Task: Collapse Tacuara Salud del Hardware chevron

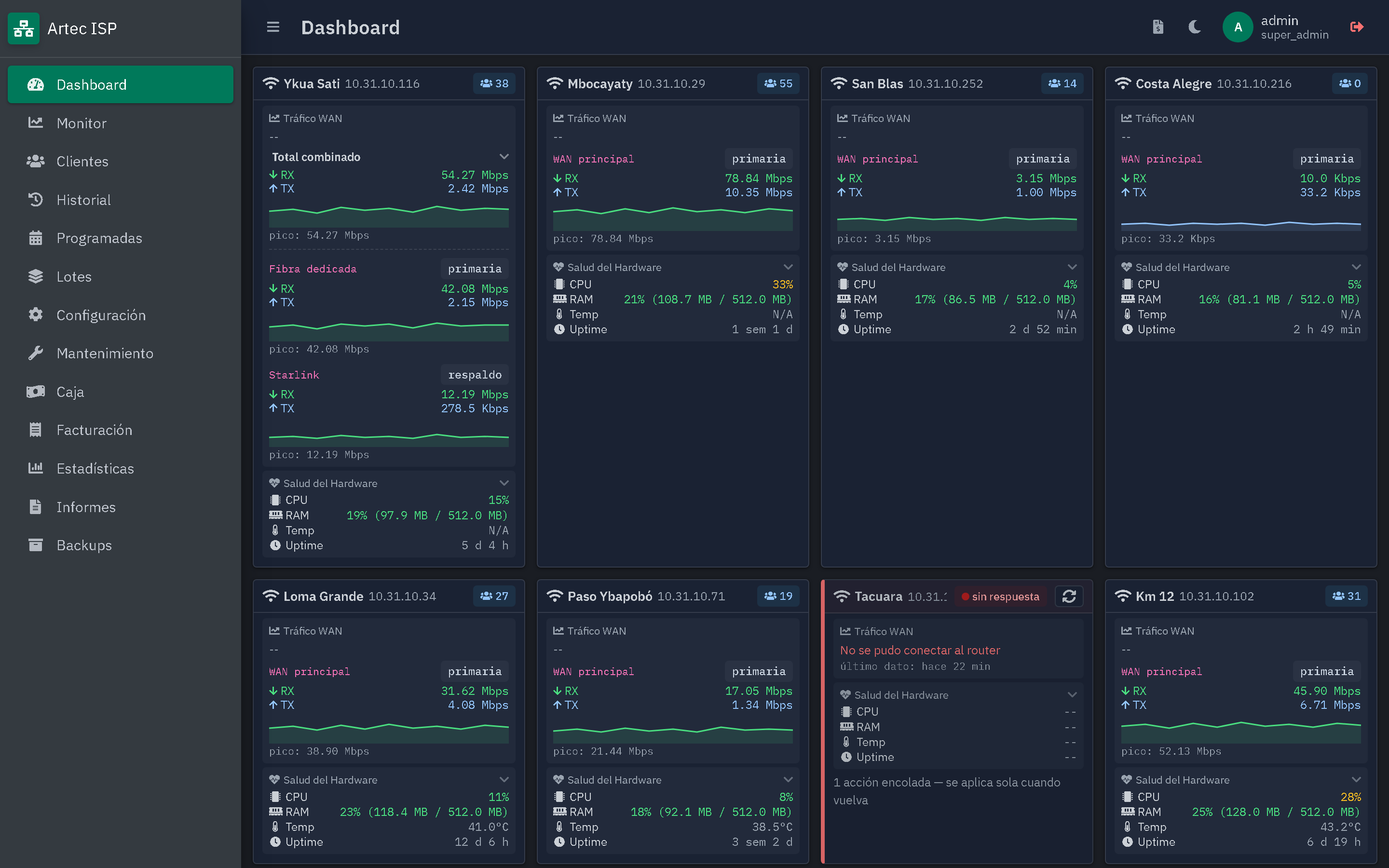Action: (1072, 695)
